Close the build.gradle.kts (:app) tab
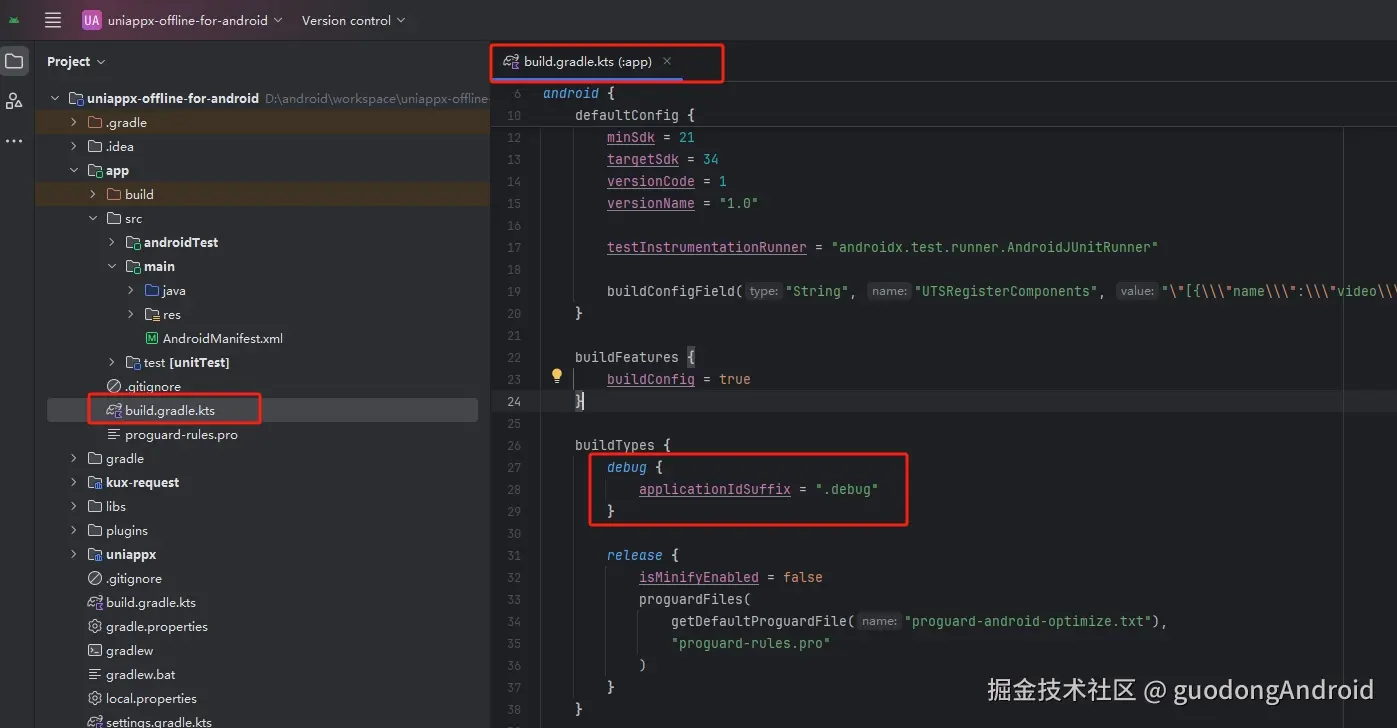Image resolution: width=1397 pixels, height=728 pixels. [667, 62]
